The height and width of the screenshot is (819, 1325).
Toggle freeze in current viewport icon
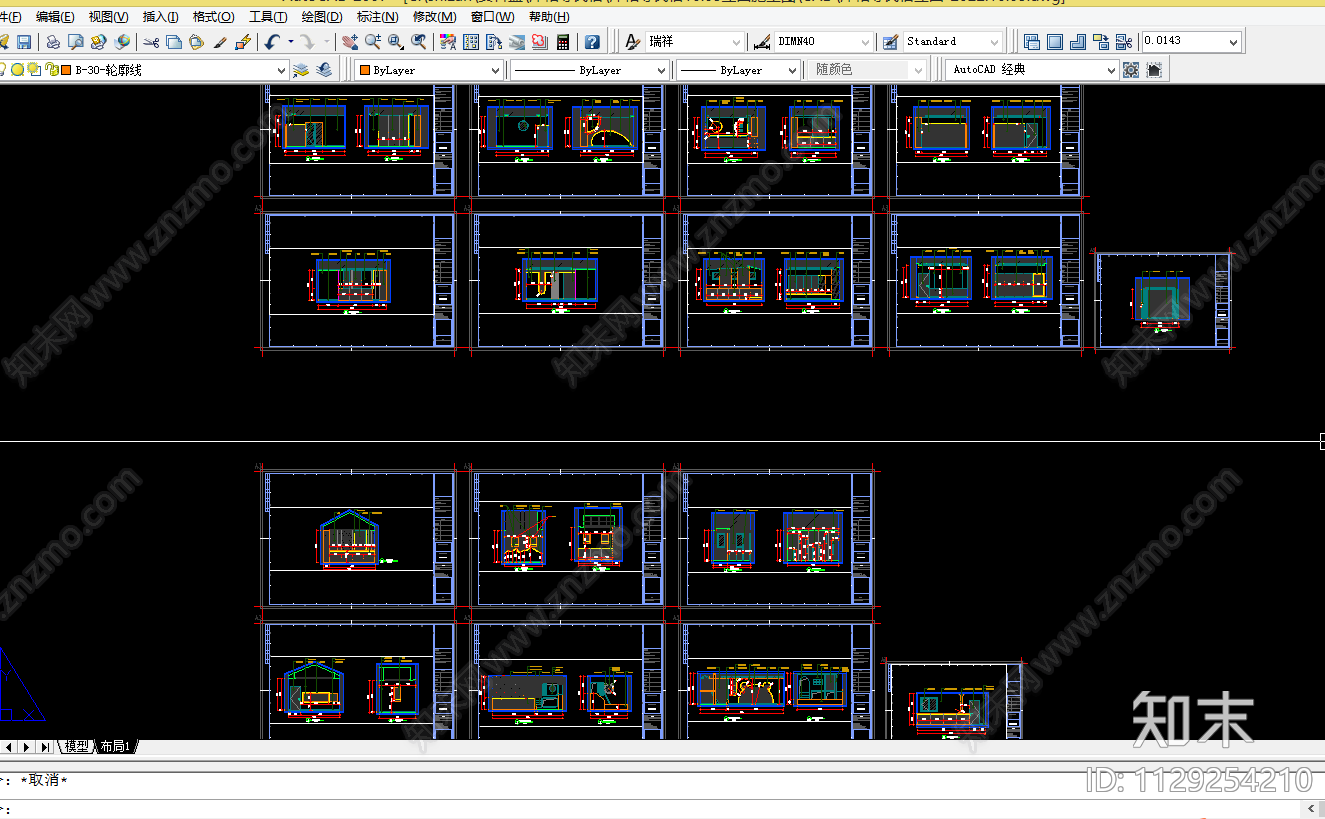33,69
